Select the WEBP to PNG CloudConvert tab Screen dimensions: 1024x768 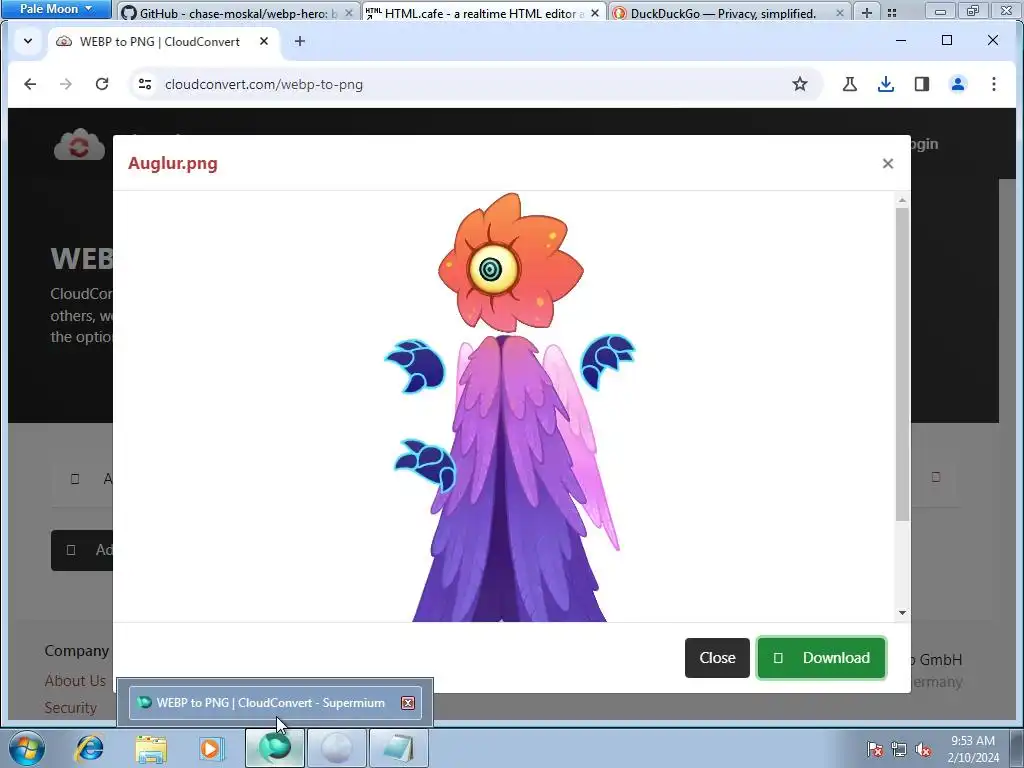160,42
